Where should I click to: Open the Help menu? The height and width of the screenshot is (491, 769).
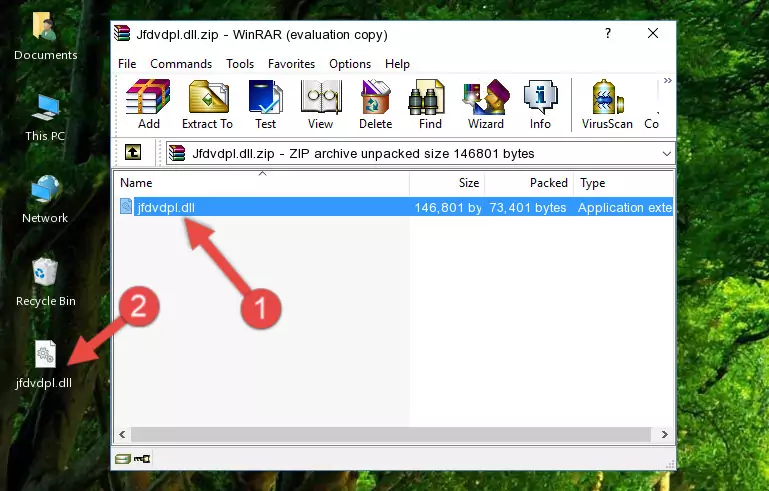coord(397,64)
